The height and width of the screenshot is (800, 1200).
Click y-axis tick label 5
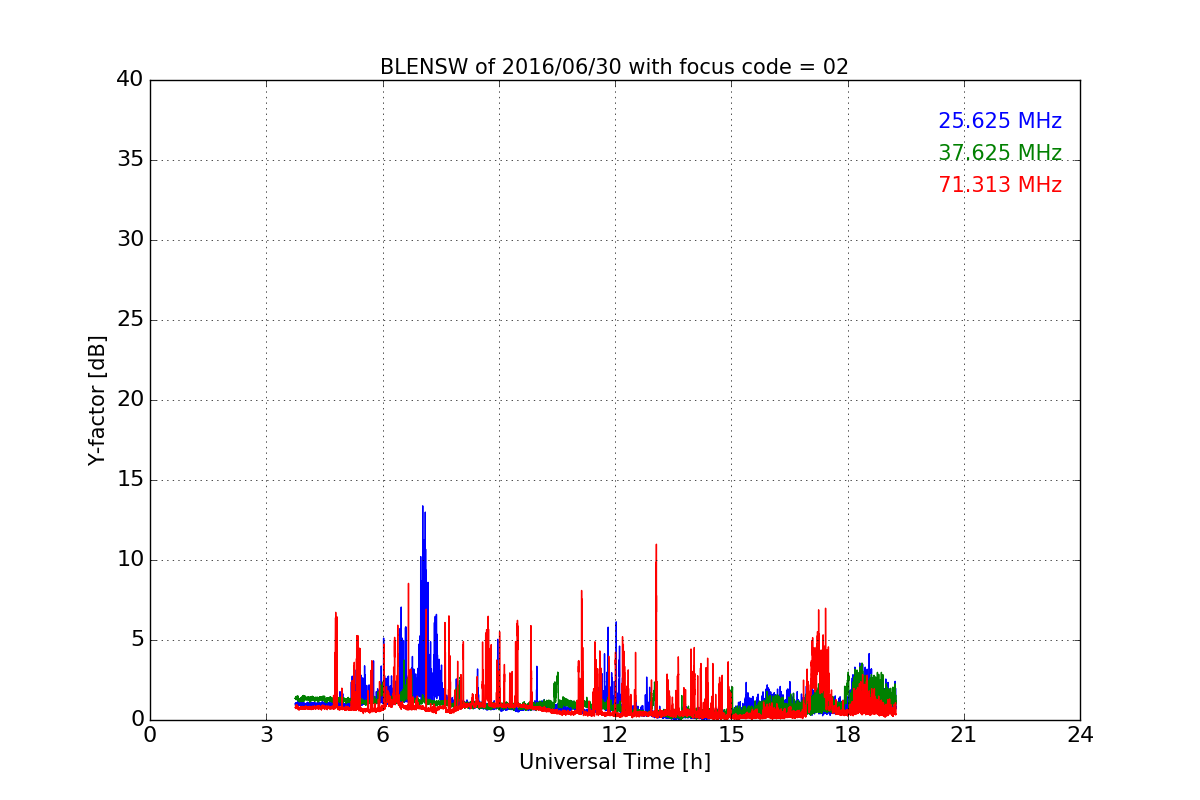pos(136,640)
